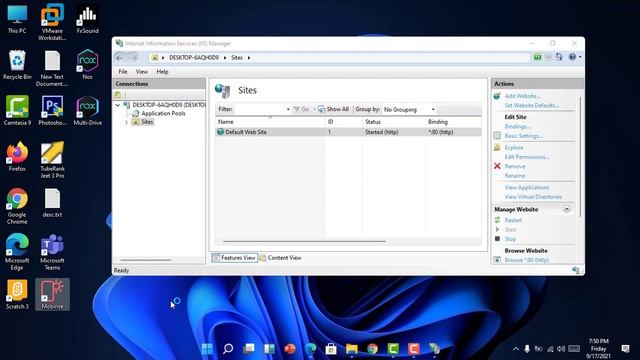Launch Microsoft Teams desktop shortcut
The height and width of the screenshot is (360, 640).
pyautogui.click(x=52, y=252)
